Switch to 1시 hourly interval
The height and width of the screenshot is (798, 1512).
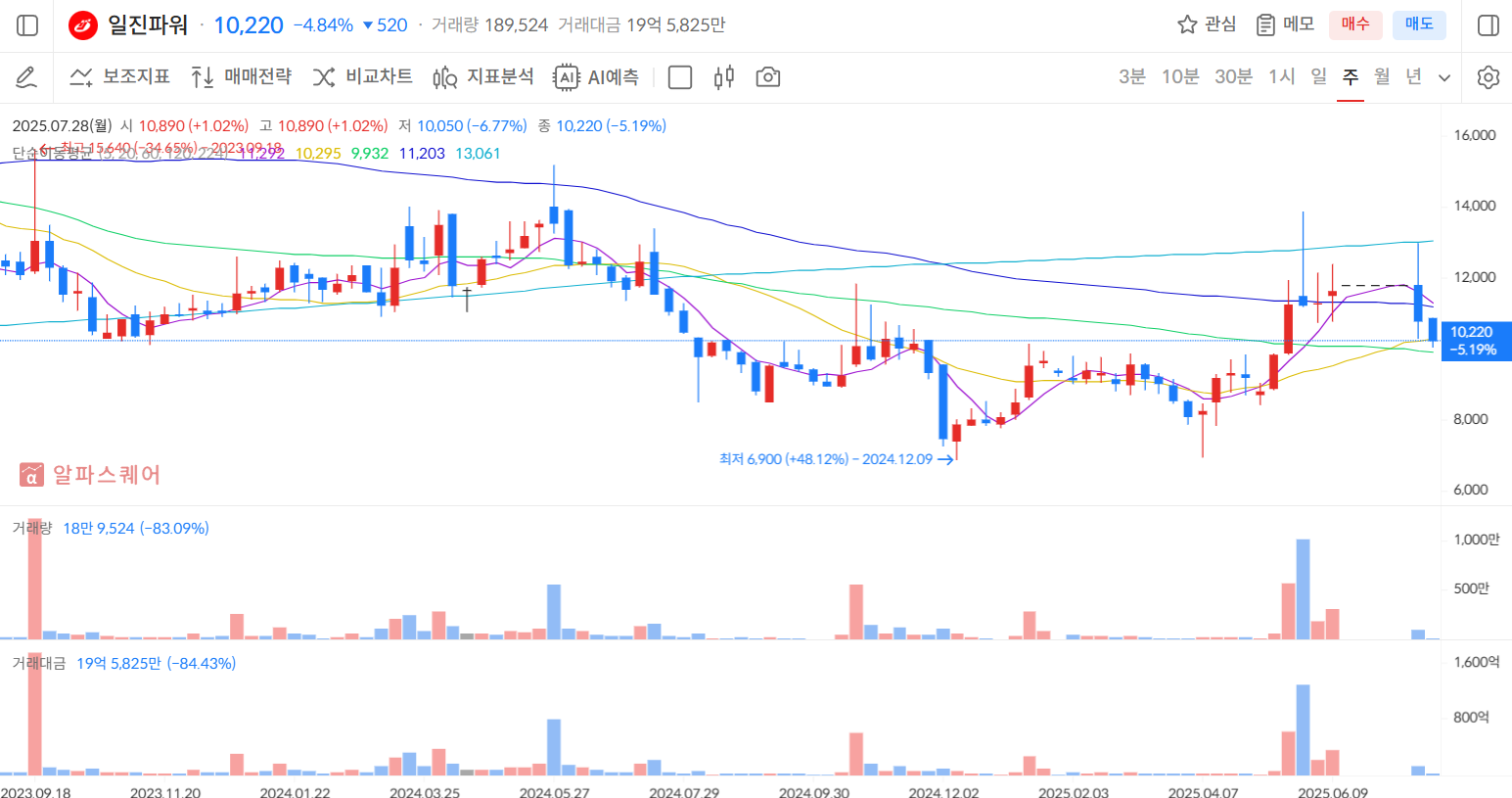1281,76
